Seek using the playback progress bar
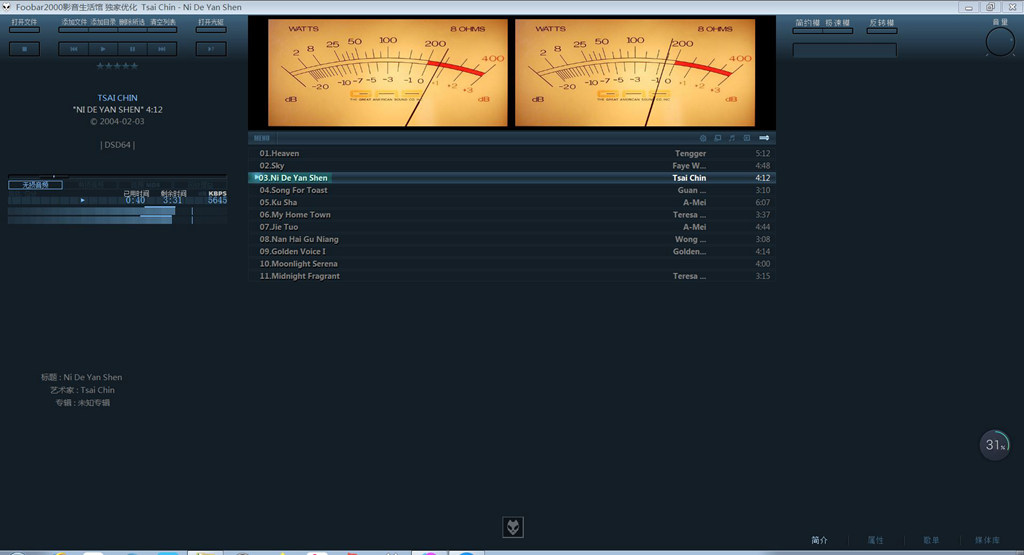Viewport: 1024px width, 555px height. 118,176
